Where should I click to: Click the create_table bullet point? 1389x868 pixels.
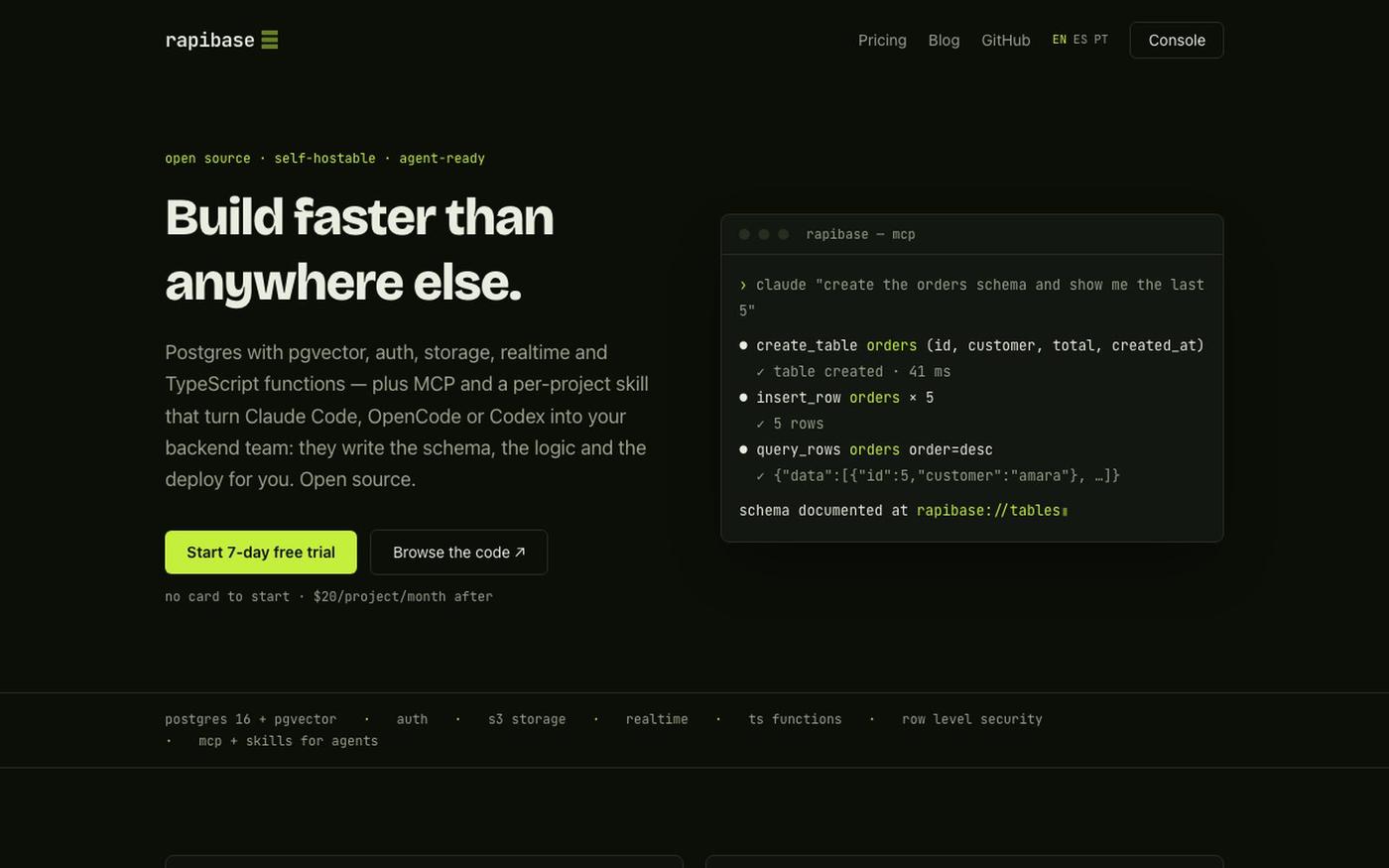tap(743, 345)
